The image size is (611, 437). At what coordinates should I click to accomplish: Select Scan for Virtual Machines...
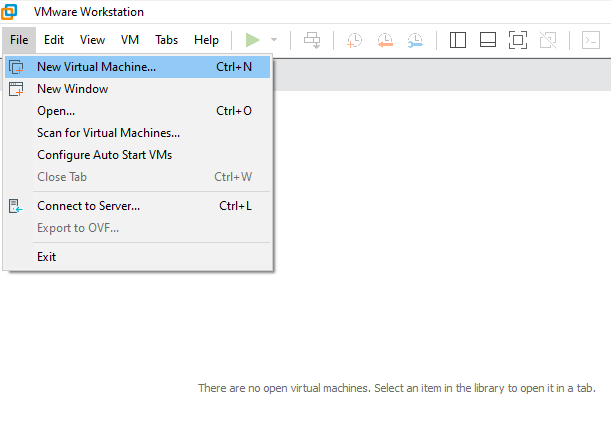138,133
